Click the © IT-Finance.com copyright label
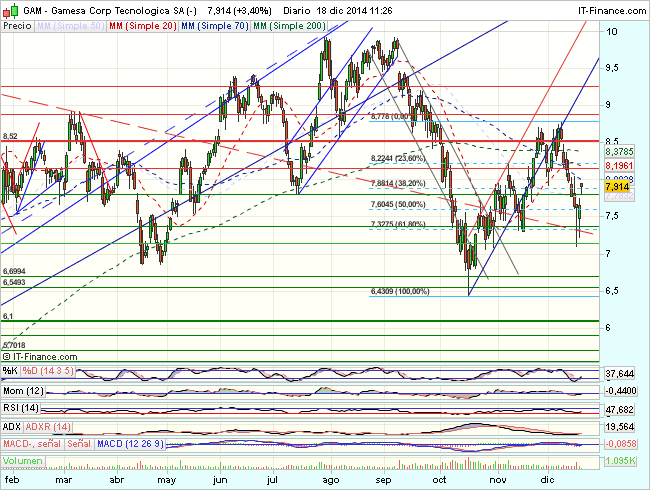This screenshot has width=650, height=490. point(40,357)
